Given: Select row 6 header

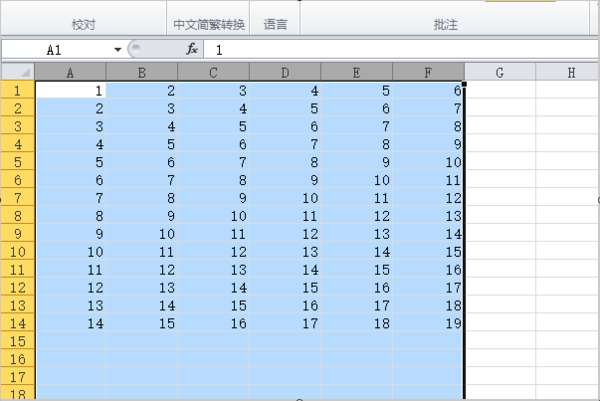Looking at the screenshot, I should [x=18, y=180].
